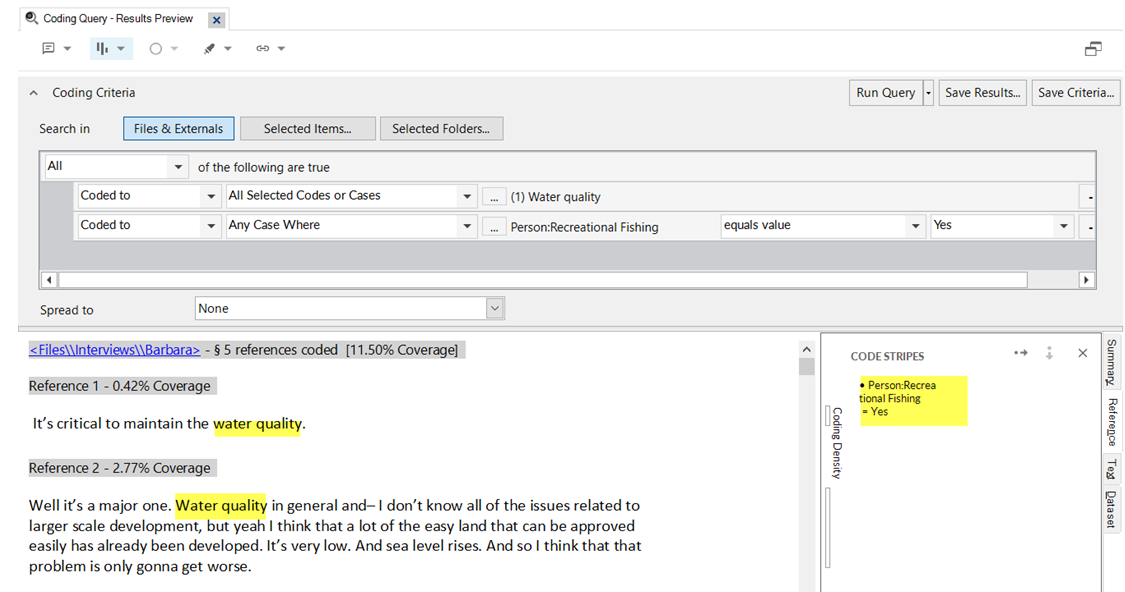Screen dimensions: 1125x592
Task: Click '(1) Water quality' criteria text
Action: [555, 197]
